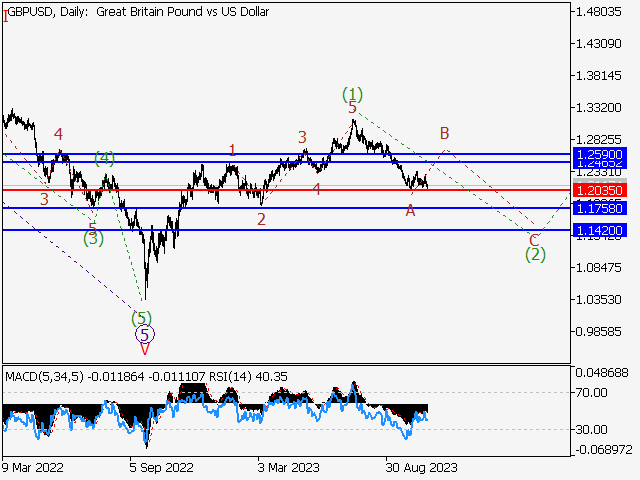Select the 1.43090 price axis label
Image resolution: width=640 pixels, height=480 pixels.
coord(598,44)
